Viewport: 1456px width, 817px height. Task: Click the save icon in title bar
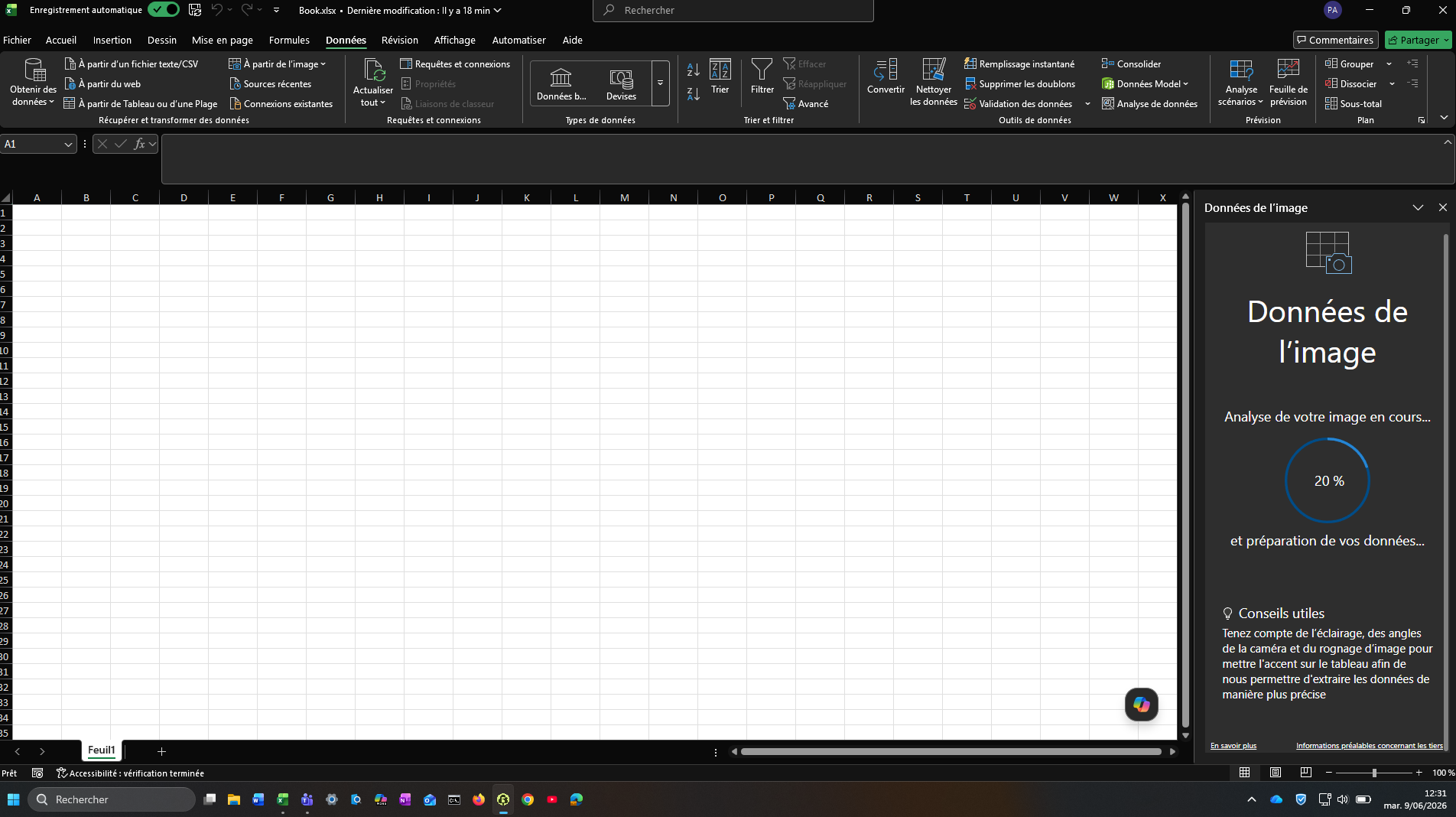(x=195, y=10)
